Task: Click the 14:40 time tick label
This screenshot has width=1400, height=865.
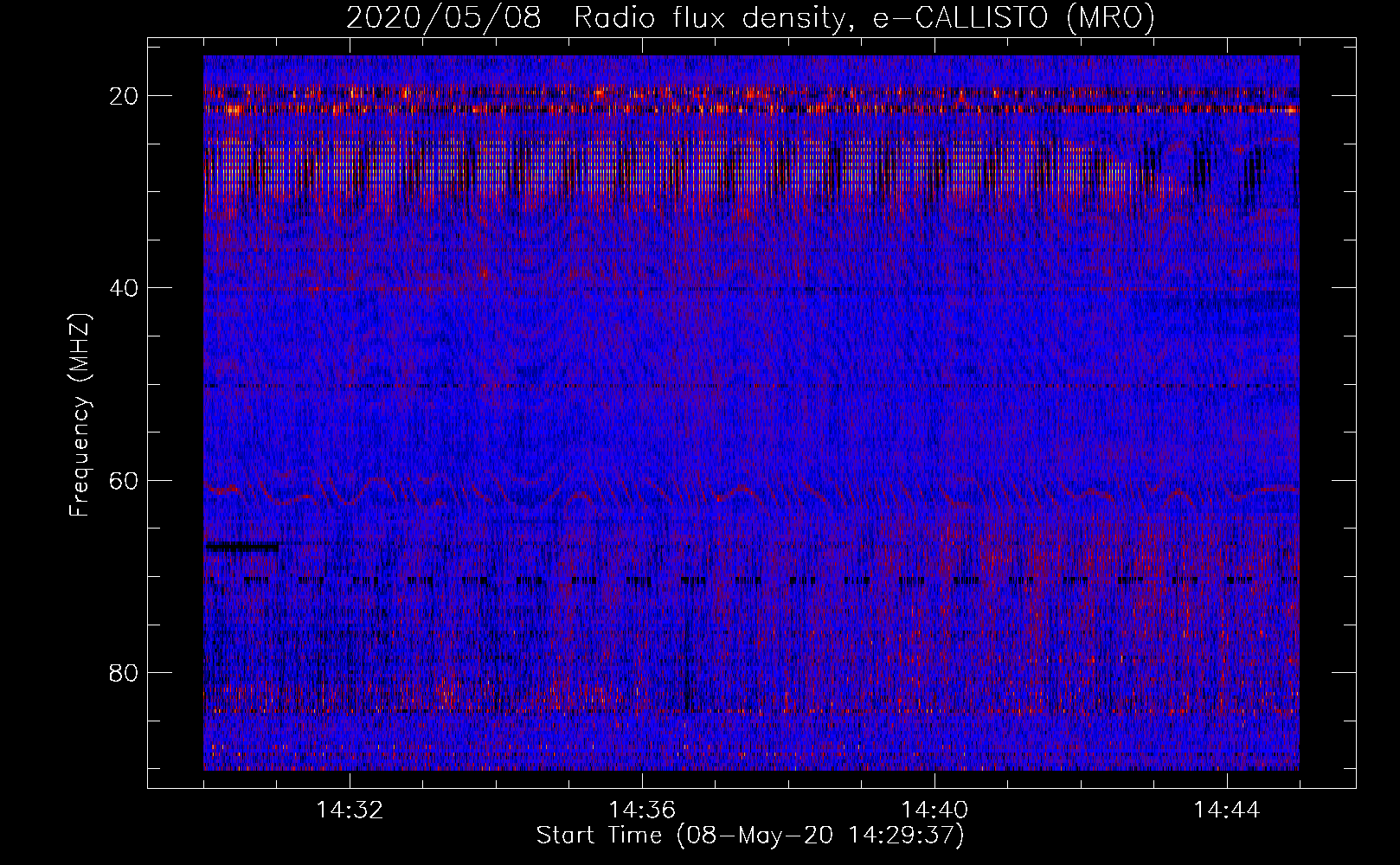Action: click(x=934, y=811)
